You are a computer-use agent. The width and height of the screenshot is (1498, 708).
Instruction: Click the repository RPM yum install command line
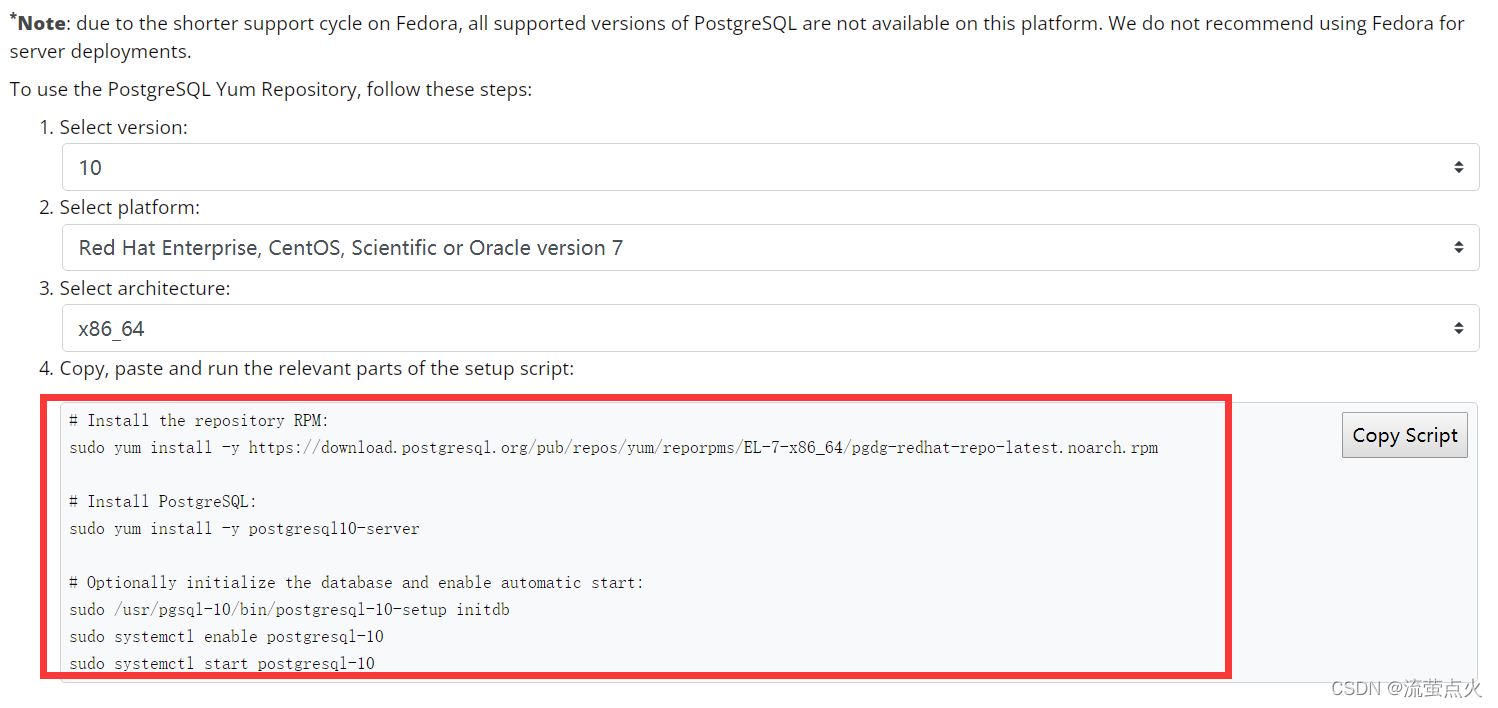(x=613, y=447)
